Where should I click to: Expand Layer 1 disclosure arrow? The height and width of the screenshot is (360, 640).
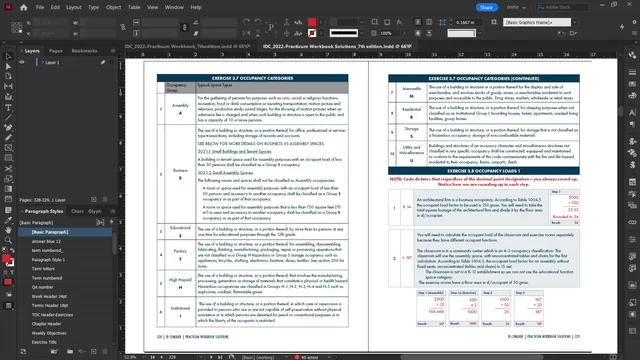point(42,62)
